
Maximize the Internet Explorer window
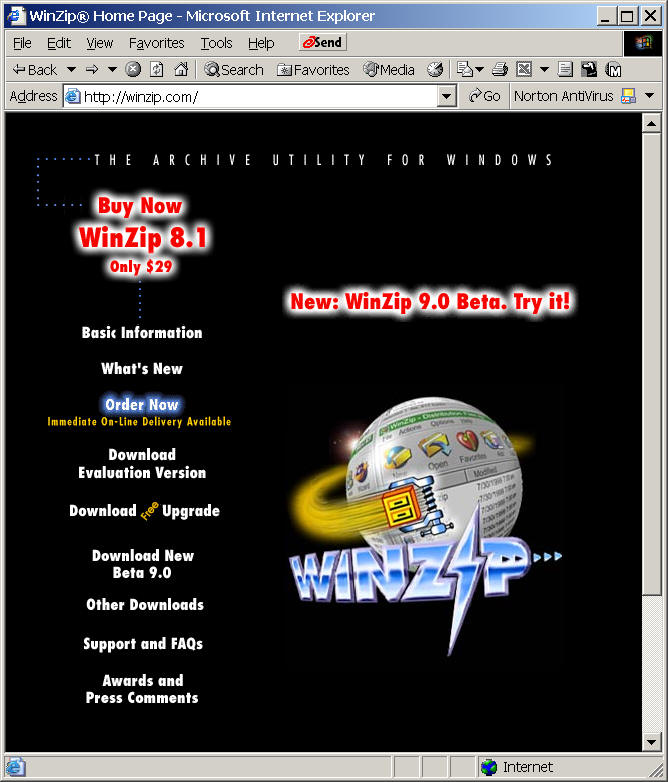627,16
